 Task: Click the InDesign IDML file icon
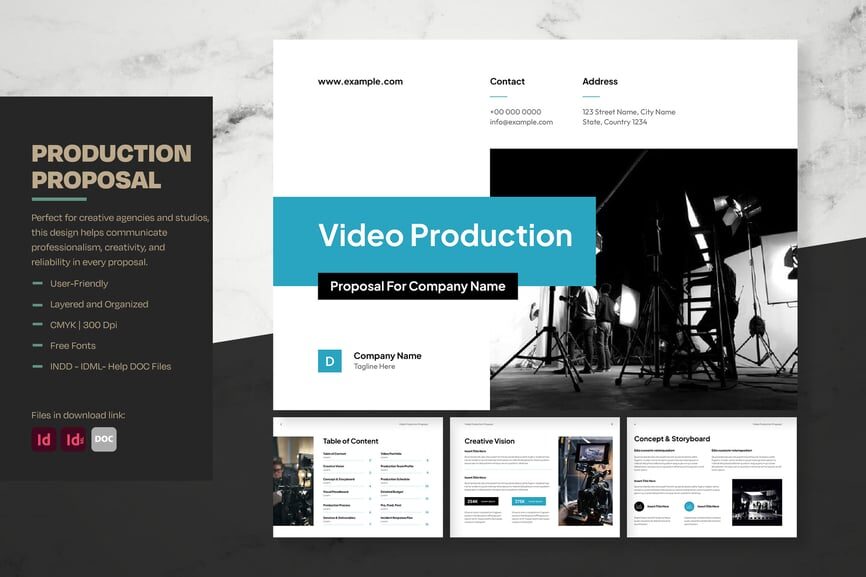click(x=74, y=439)
